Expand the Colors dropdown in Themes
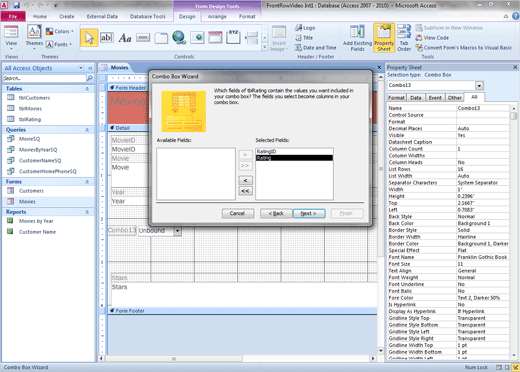This screenshot has width=520, height=372. pos(60,31)
